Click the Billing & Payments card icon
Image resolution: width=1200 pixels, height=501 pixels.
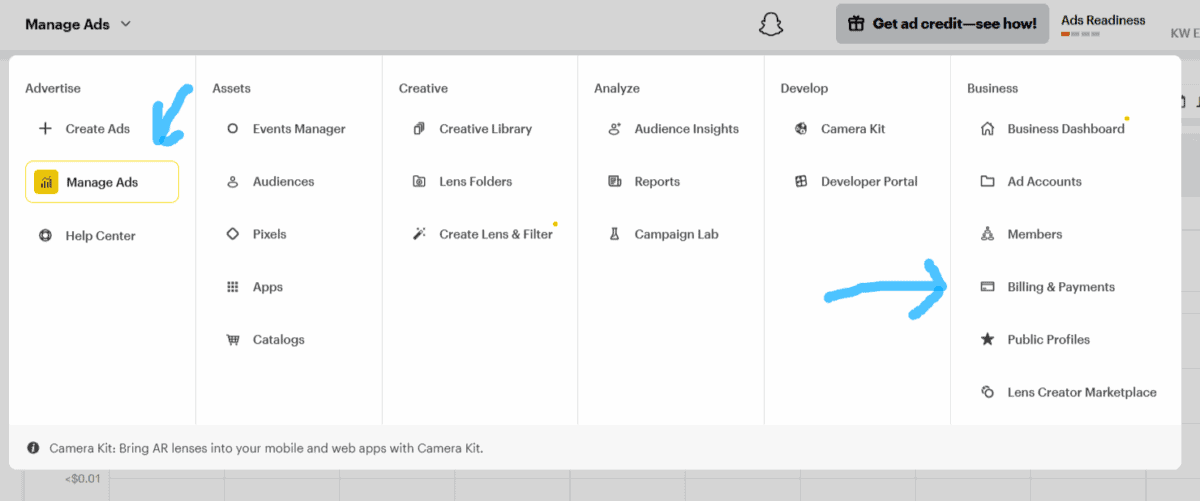tap(987, 287)
